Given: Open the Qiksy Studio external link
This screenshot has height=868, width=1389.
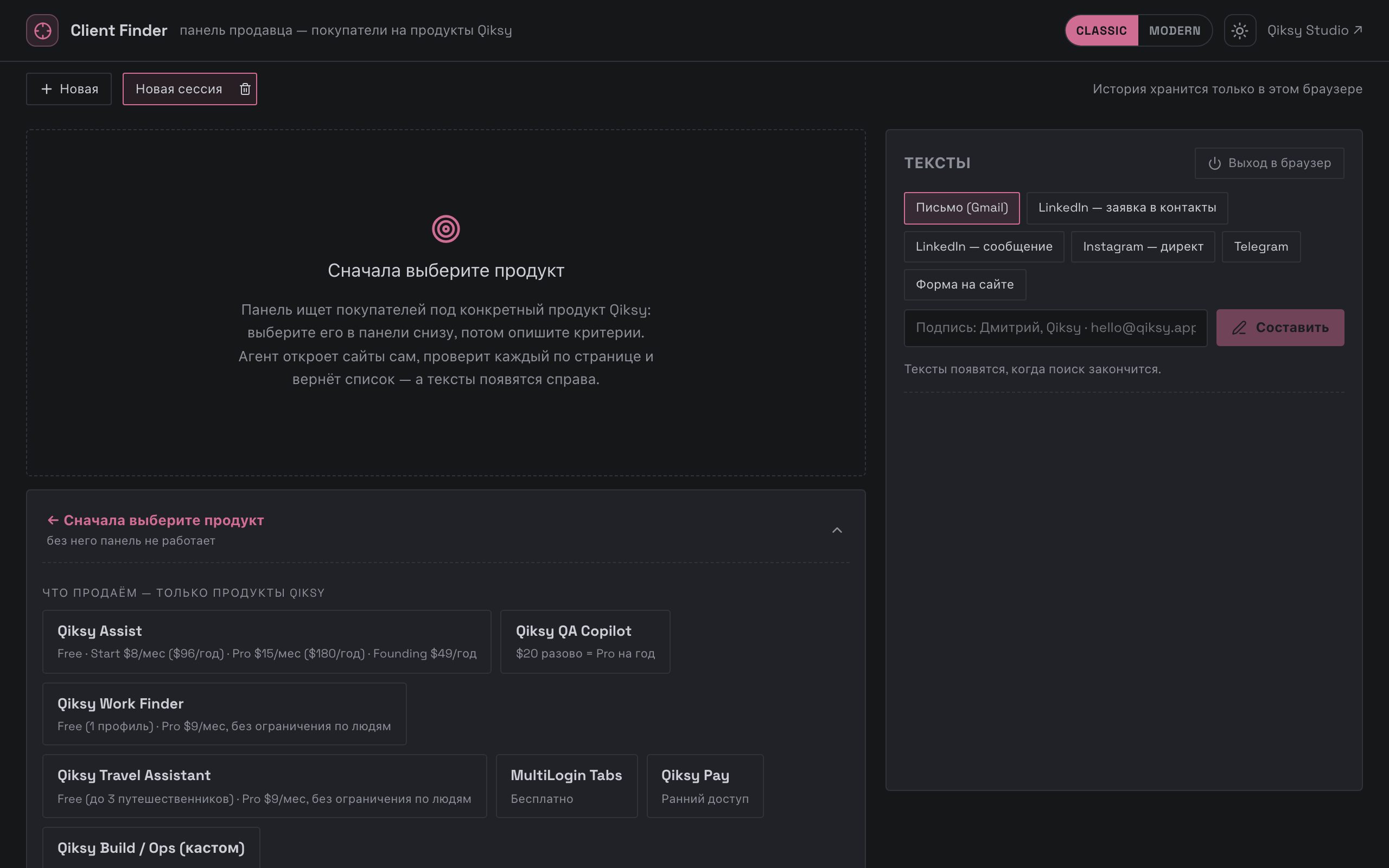Looking at the screenshot, I should 1314,30.
